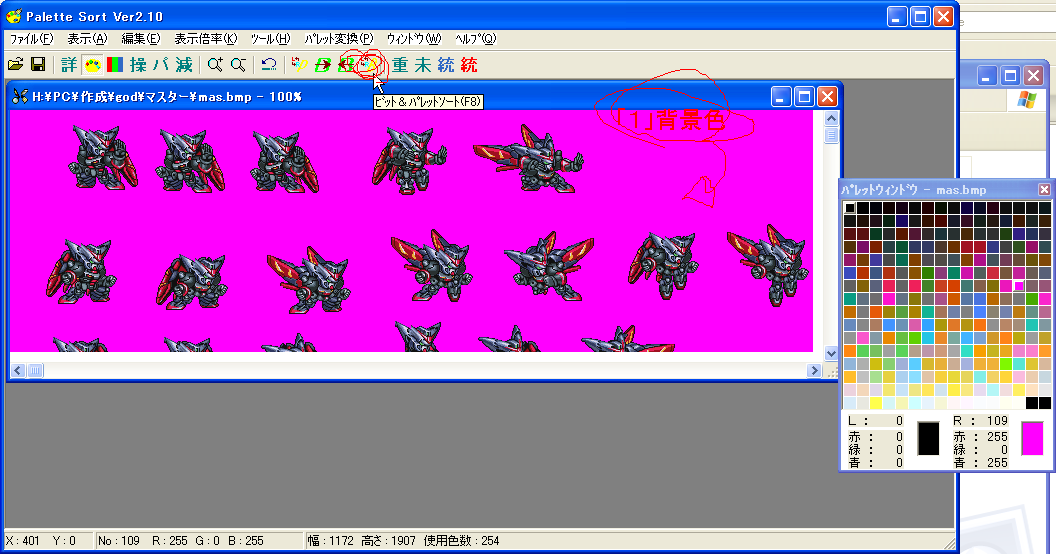Click the vertical scrollbar thumb of mas.bmp

[x=831, y=135]
